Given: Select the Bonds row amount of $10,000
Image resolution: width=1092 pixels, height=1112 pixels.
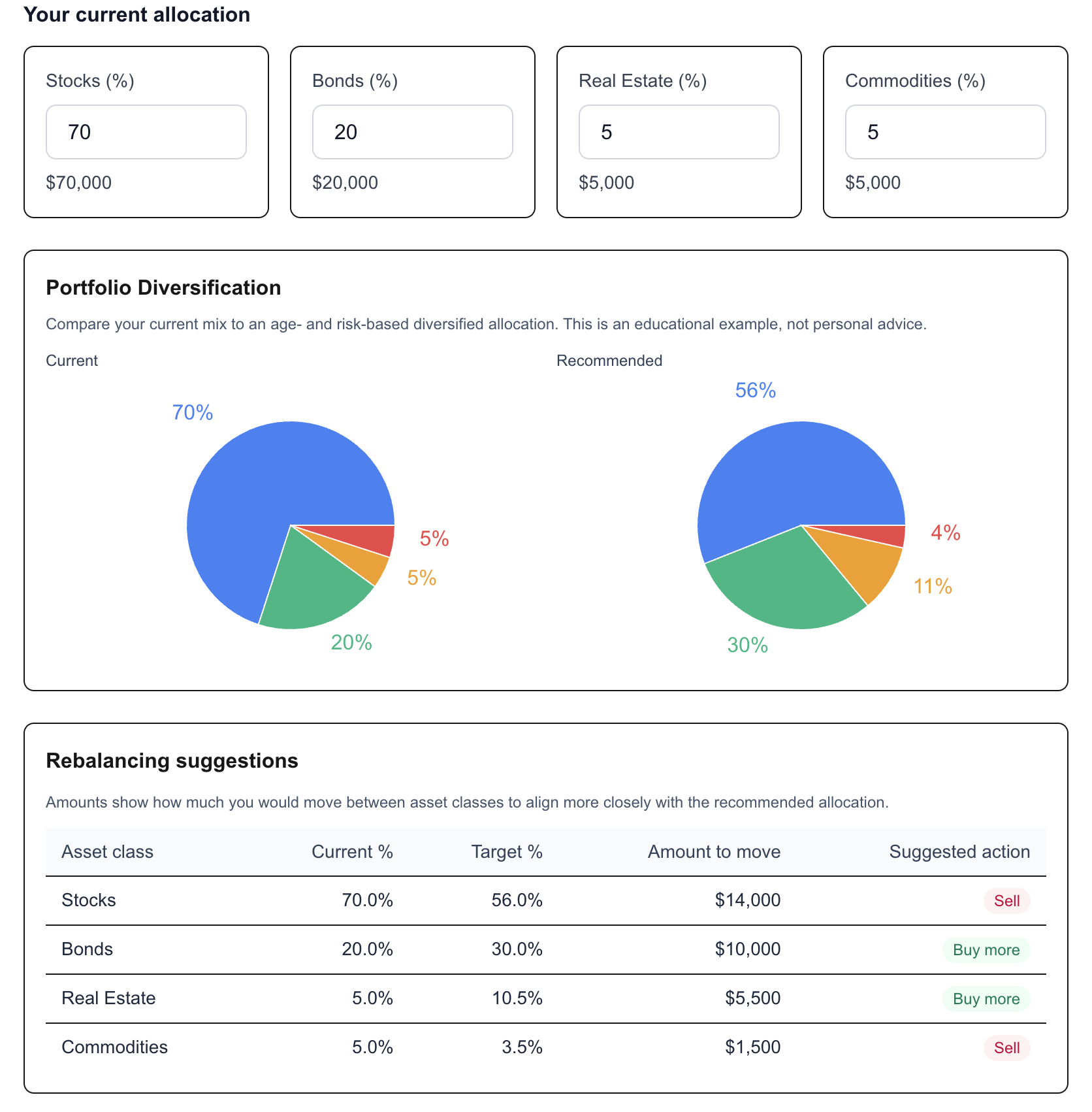Looking at the screenshot, I should [x=748, y=949].
